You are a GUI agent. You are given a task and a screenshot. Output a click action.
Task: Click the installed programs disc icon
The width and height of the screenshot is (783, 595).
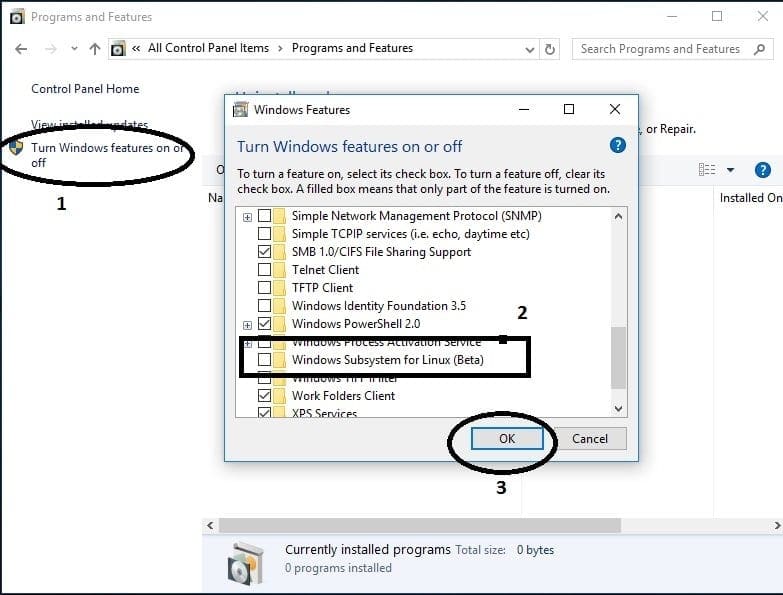click(x=246, y=563)
